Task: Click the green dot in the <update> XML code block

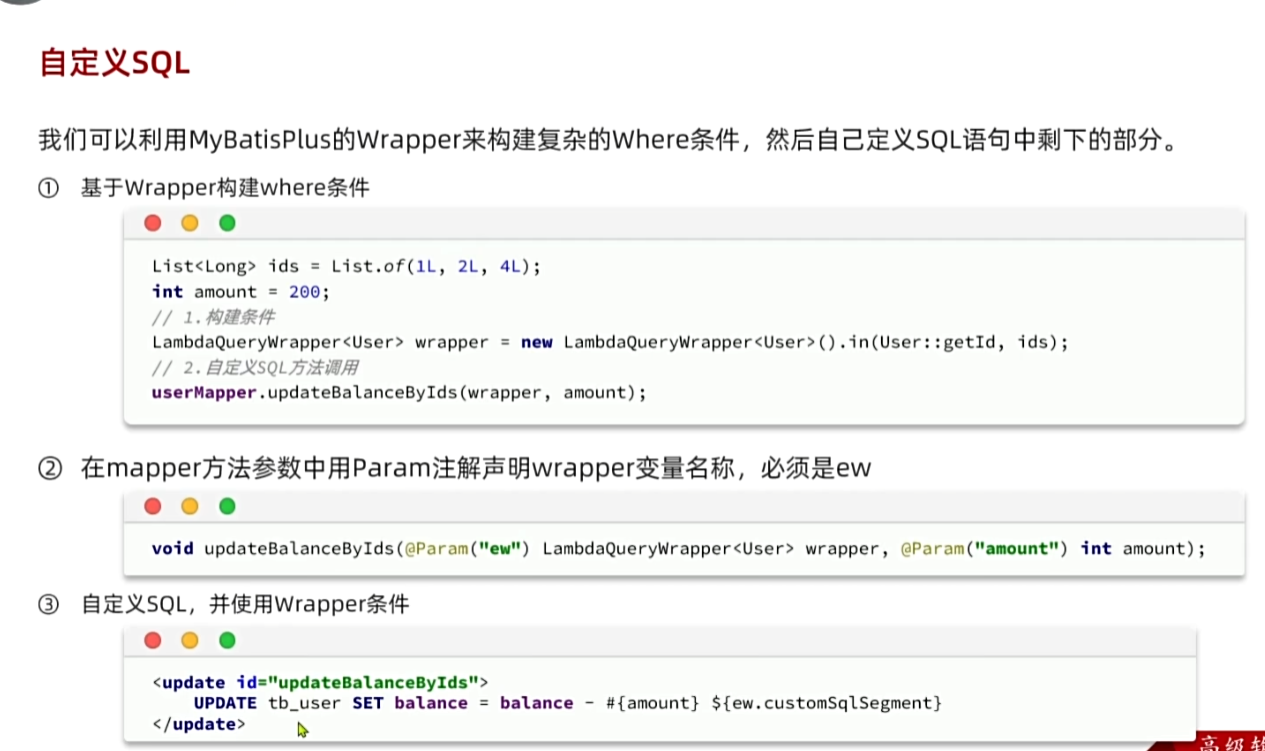Action: pyautogui.click(x=227, y=640)
